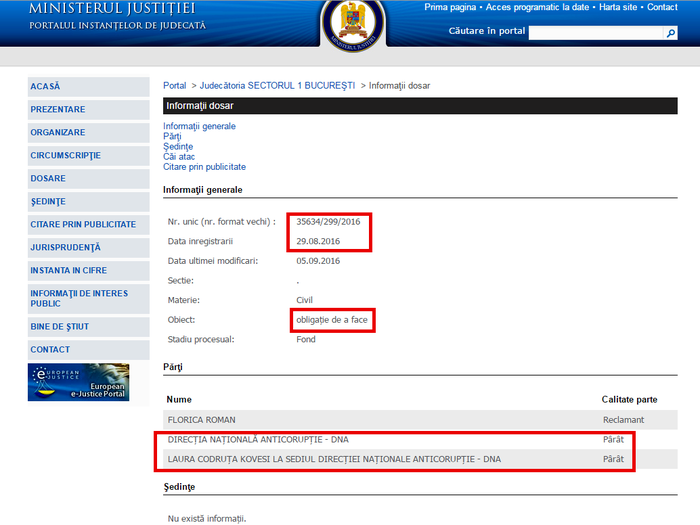The width and height of the screenshot is (700, 525).
Task: Click the search magnifier icon in portal
Action: [x=671, y=33]
